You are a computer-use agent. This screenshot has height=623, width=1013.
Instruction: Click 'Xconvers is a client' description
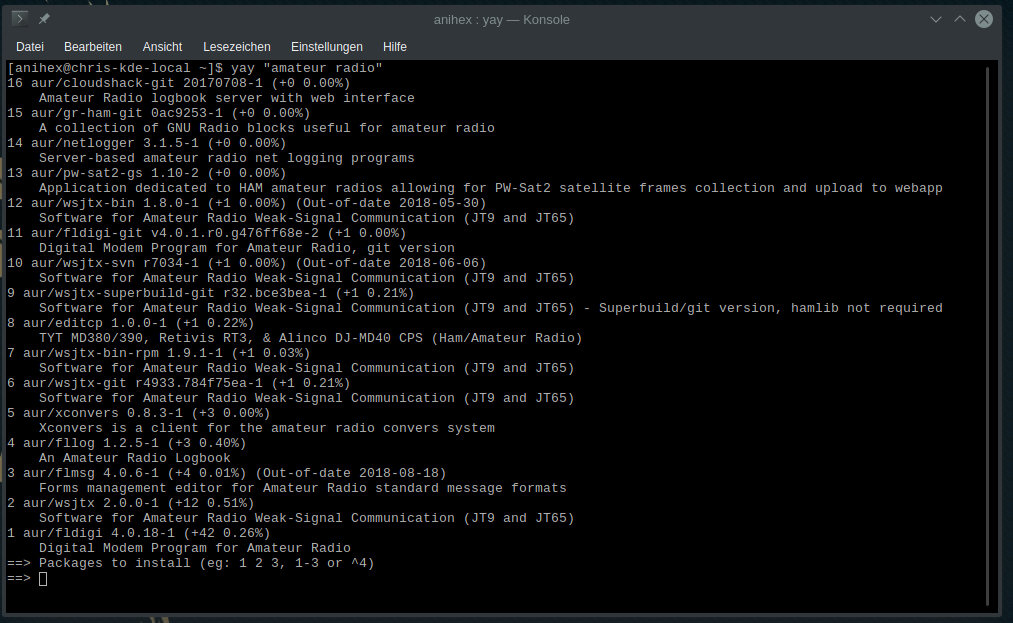[x=267, y=428]
